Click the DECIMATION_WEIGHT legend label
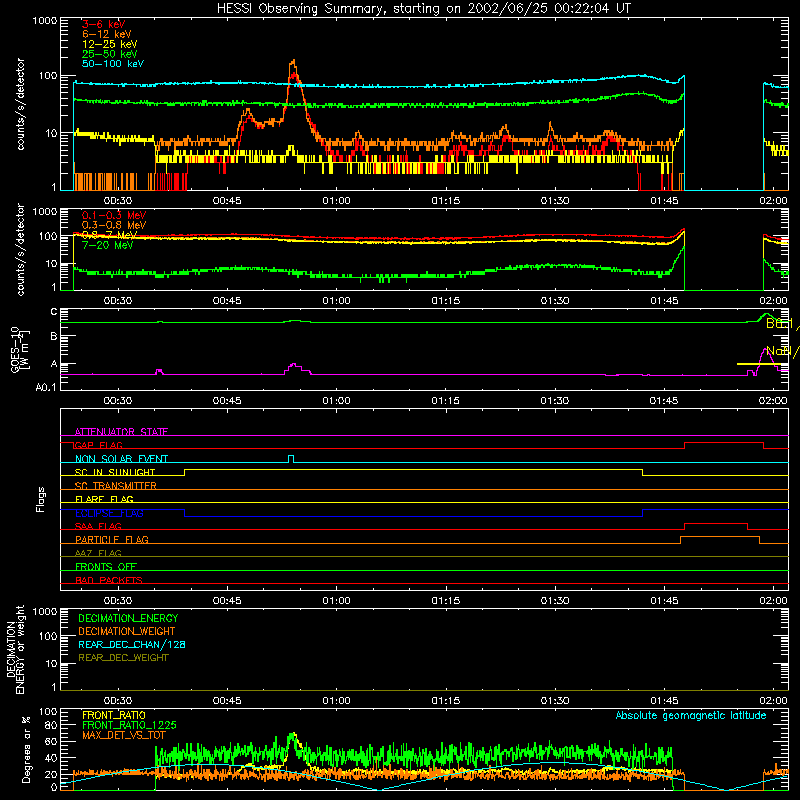The image size is (800, 800). [127, 631]
